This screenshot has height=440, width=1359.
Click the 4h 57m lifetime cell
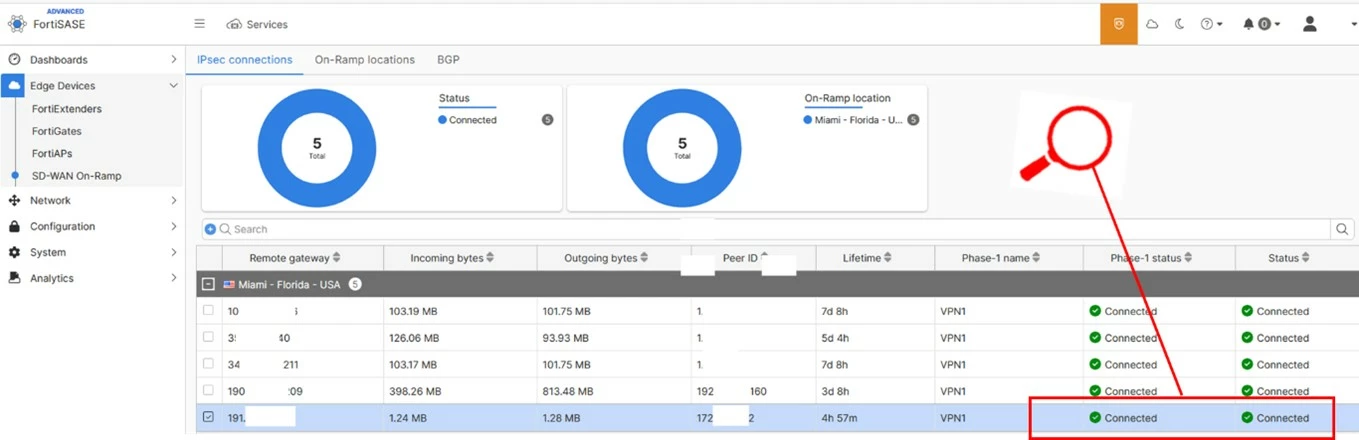pos(839,418)
